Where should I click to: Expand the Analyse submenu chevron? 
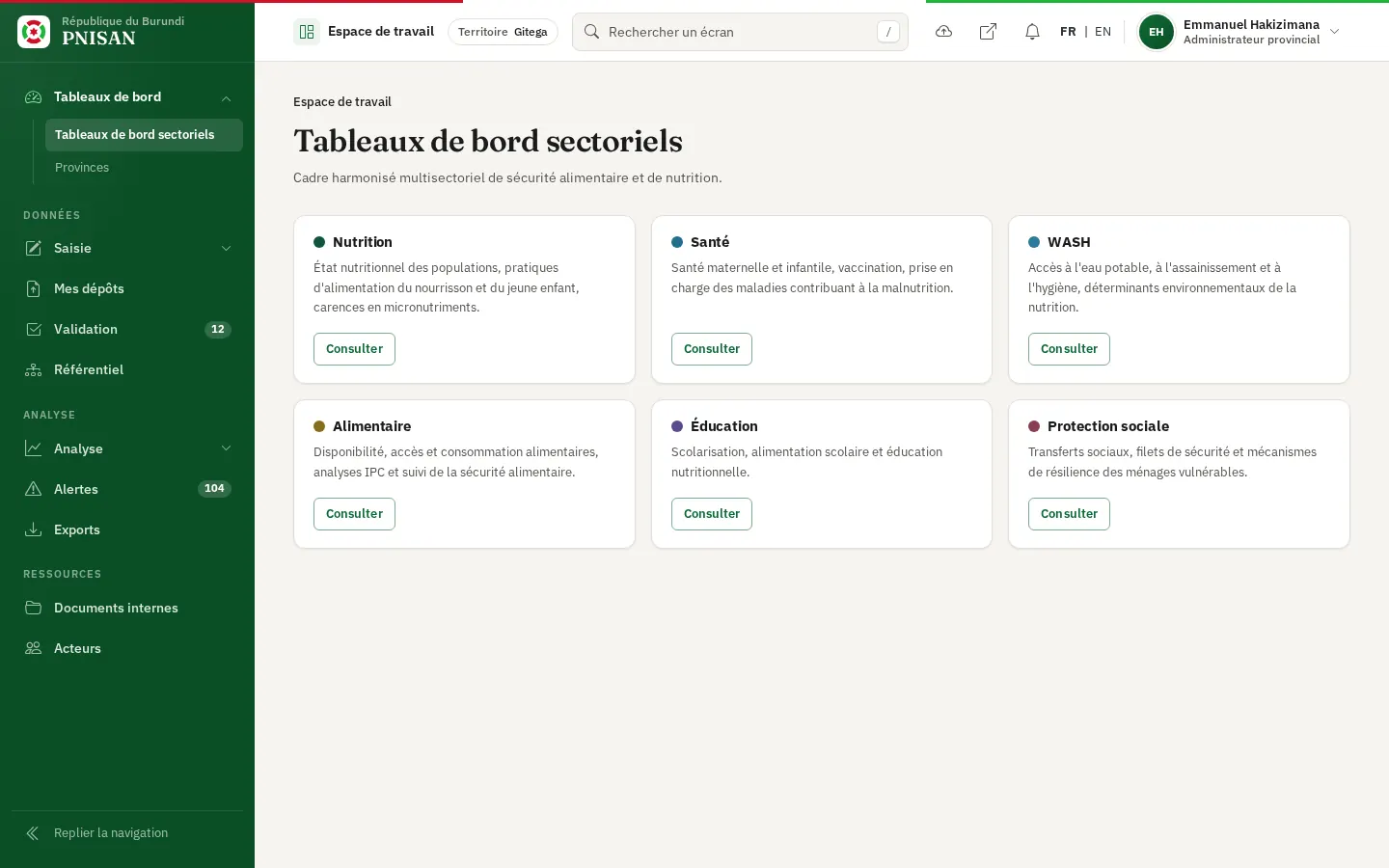tap(226, 448)
